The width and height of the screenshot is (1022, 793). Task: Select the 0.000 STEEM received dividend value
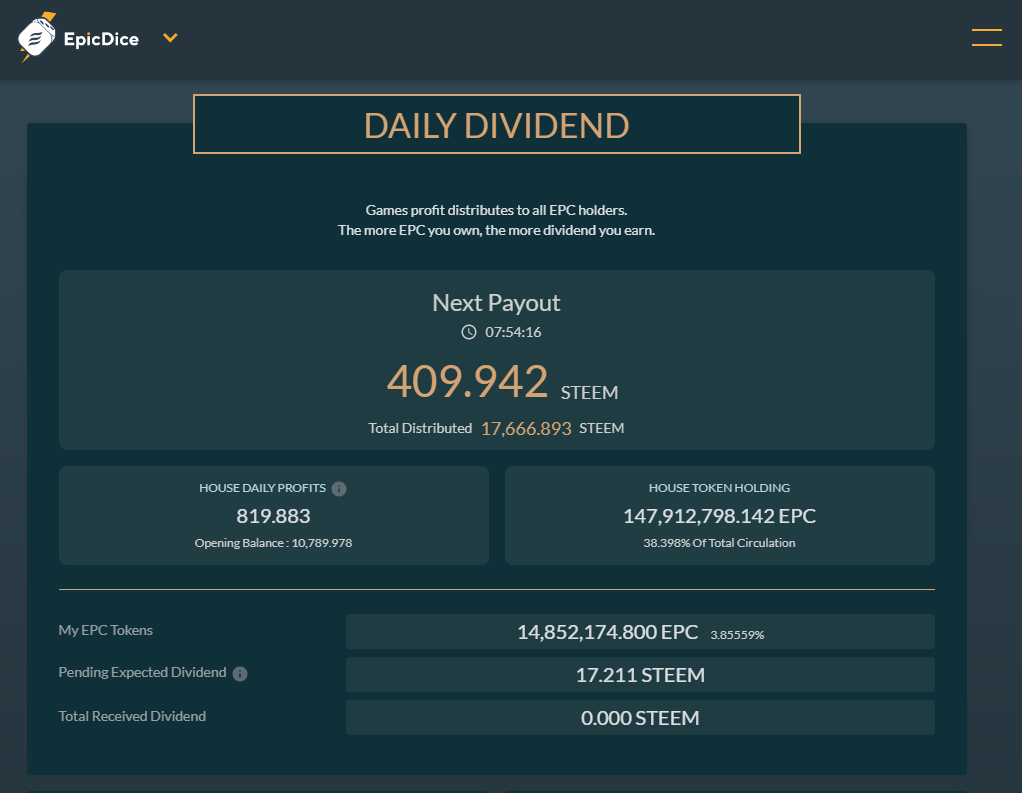640,718
